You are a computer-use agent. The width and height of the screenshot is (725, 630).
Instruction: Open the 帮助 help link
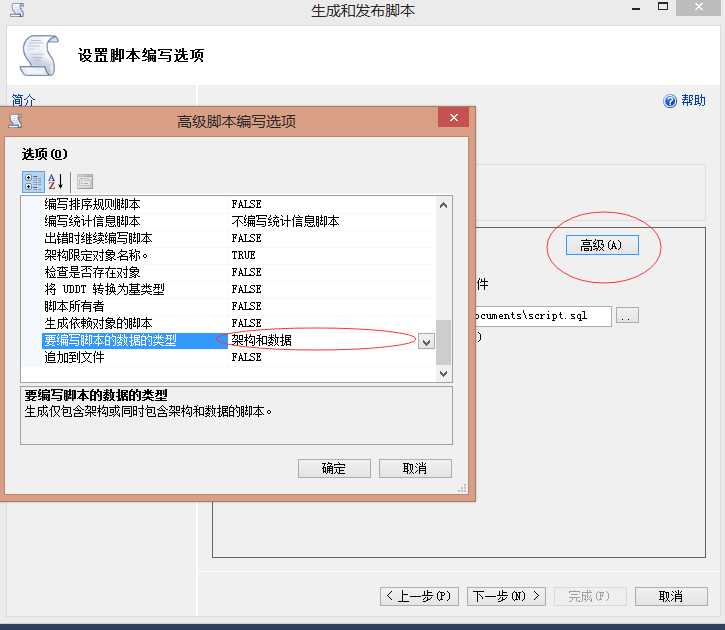(x=693, y=100)
